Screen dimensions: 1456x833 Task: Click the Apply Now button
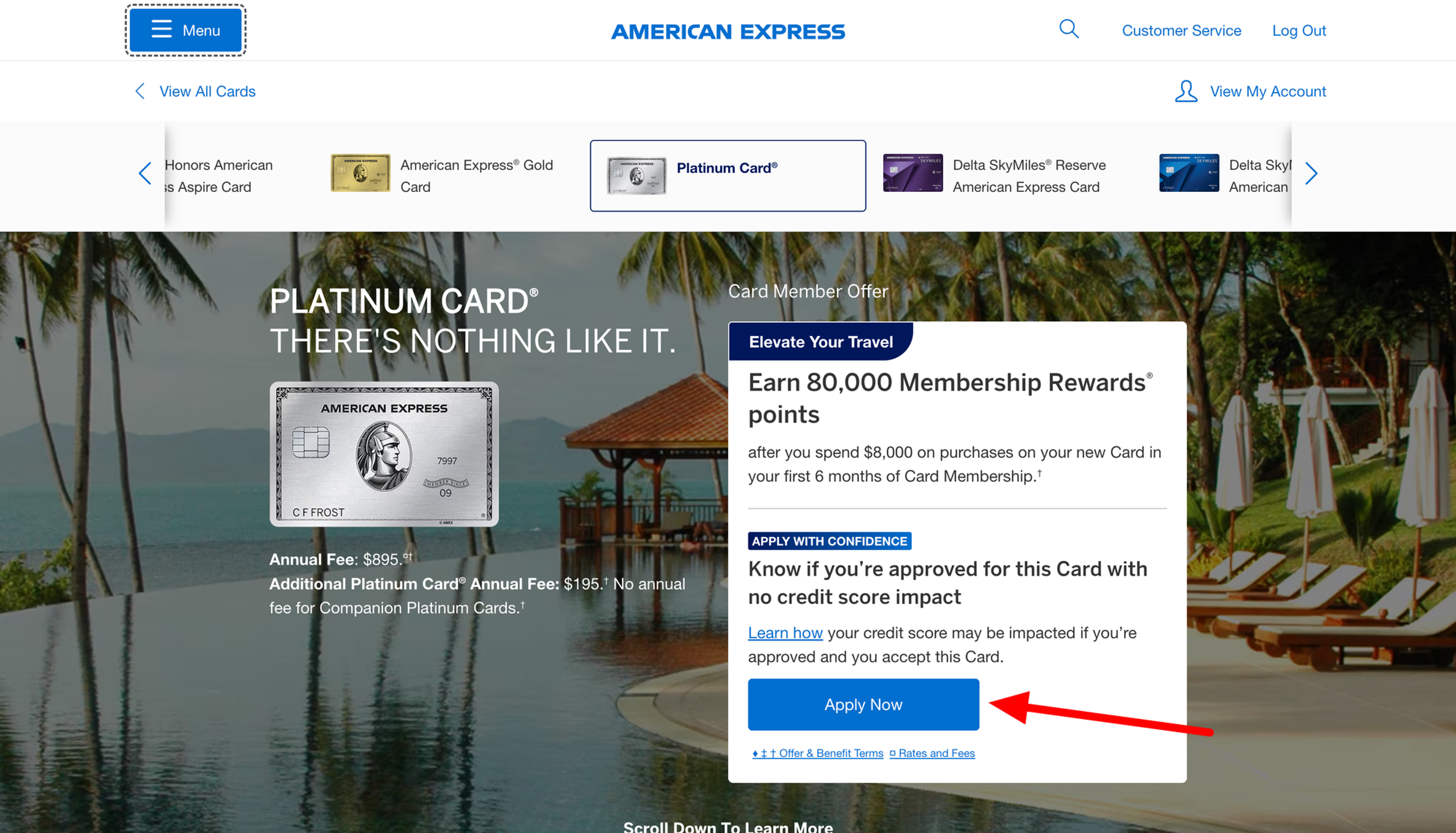pos(863,704)
